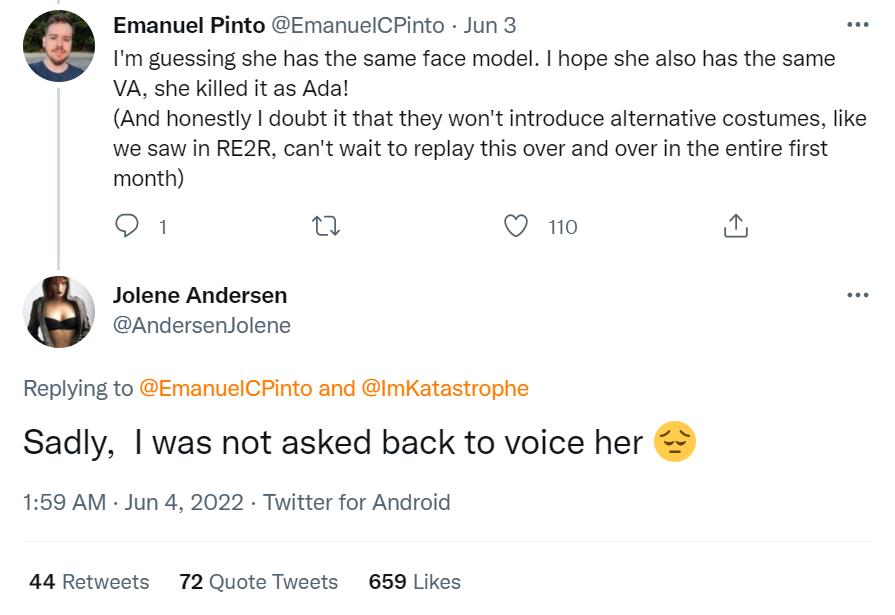View the 72 Quote Tweets list
This screenshot has height=615, width=895.
pos(258,581)
